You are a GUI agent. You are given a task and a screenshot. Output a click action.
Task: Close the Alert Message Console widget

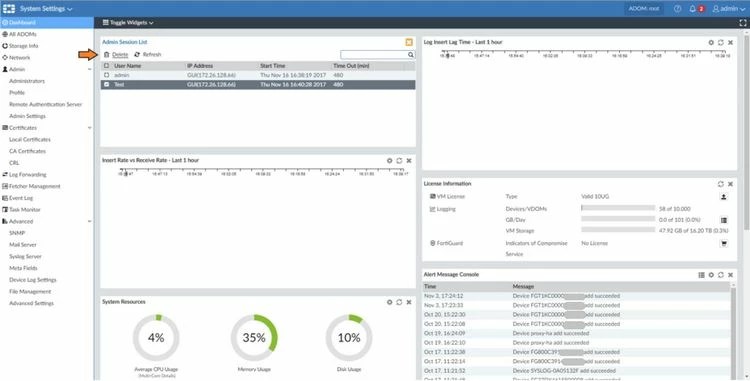(730, 275)
